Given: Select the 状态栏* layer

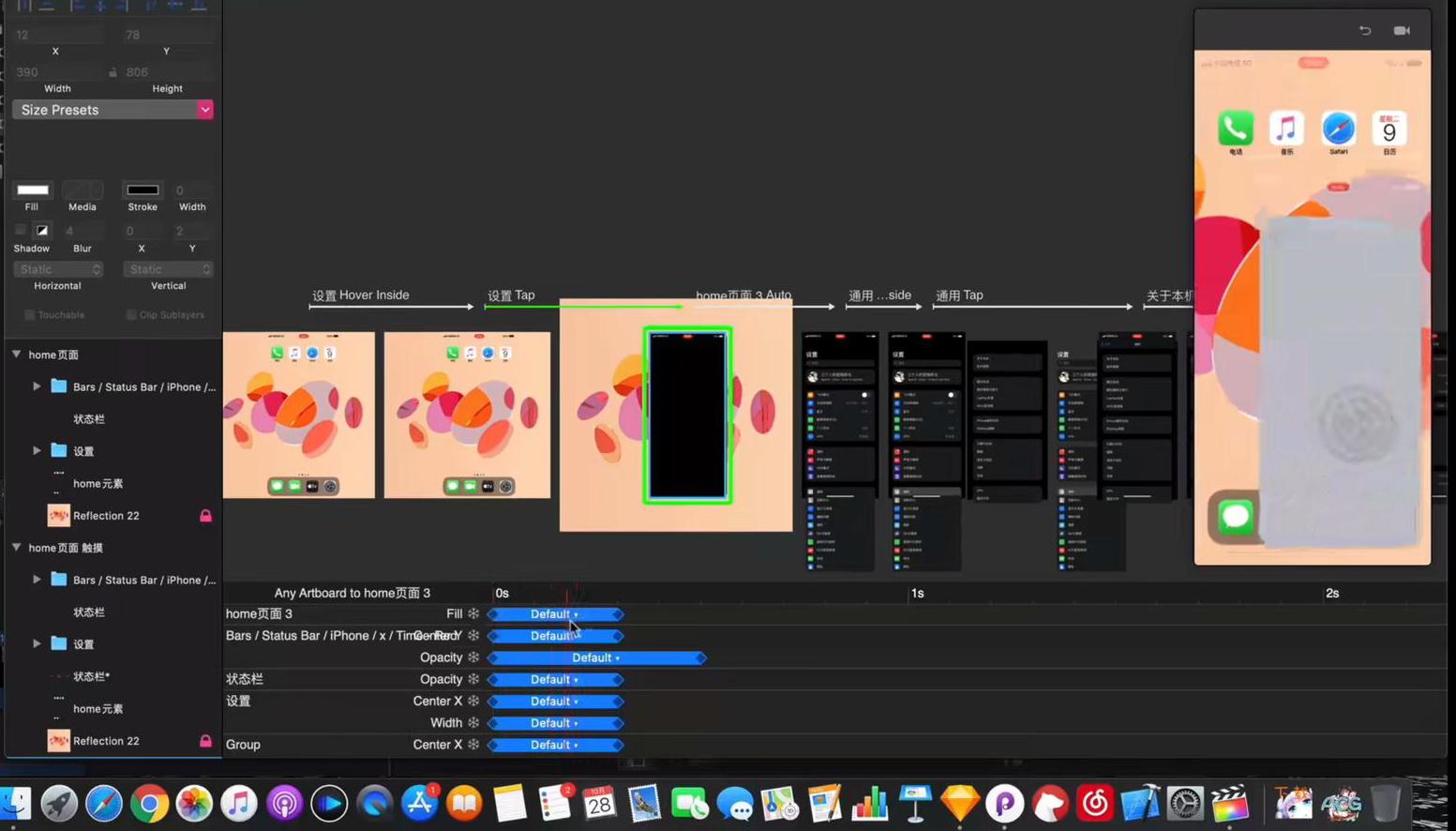Looking at the screenshot, I should [x=91, y=676].
